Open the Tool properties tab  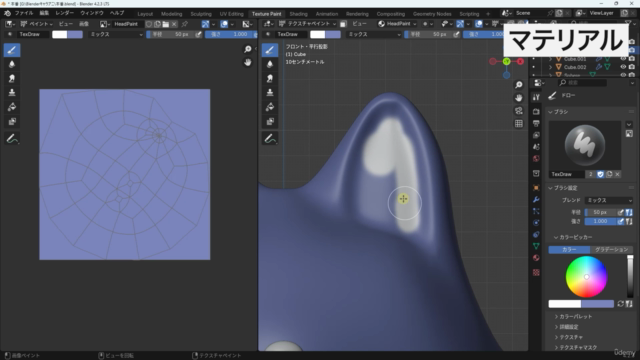coord(536,97)
